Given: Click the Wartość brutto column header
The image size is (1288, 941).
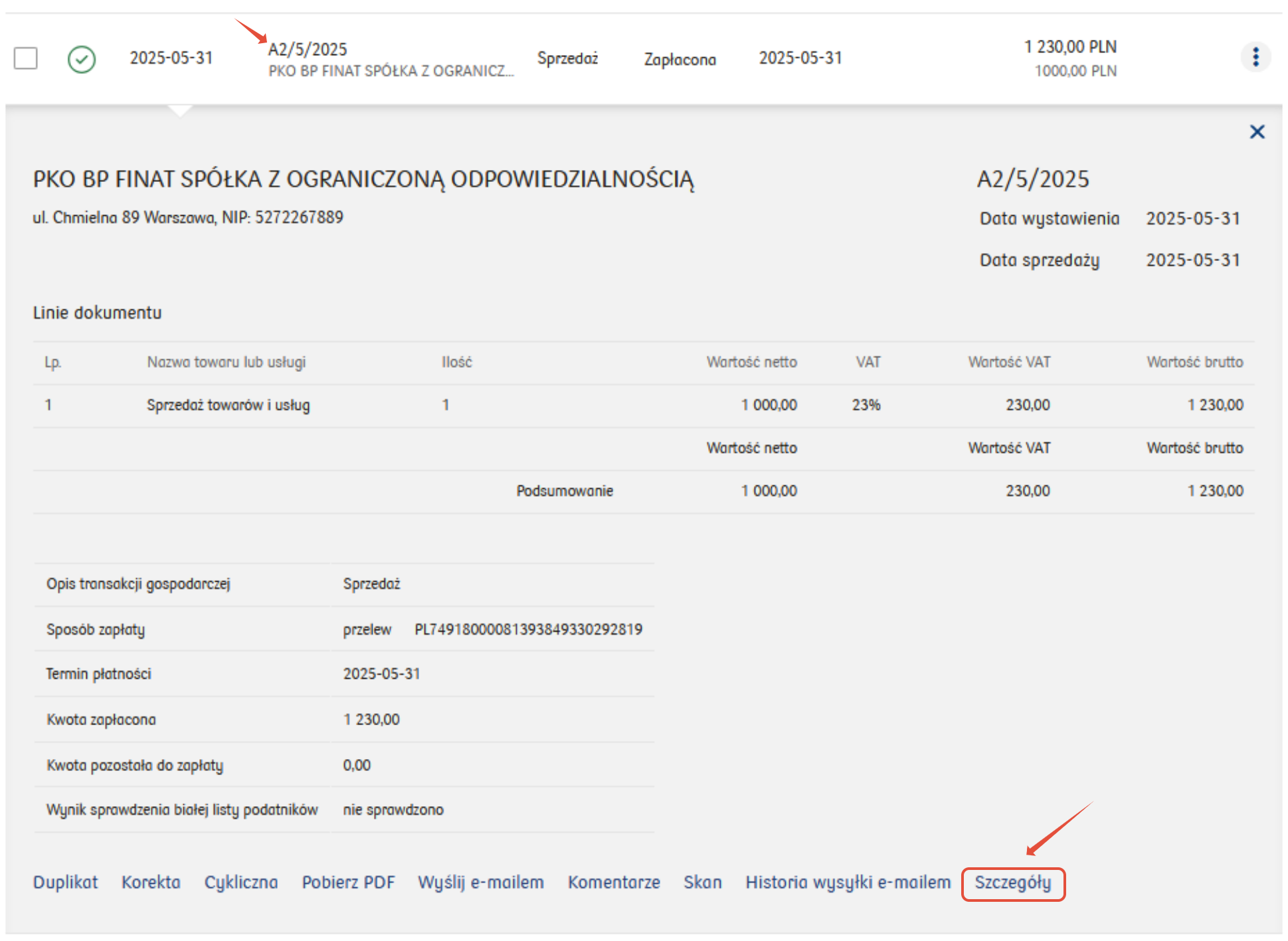Looking at the screenshot, I should (x=1194, y=362).
